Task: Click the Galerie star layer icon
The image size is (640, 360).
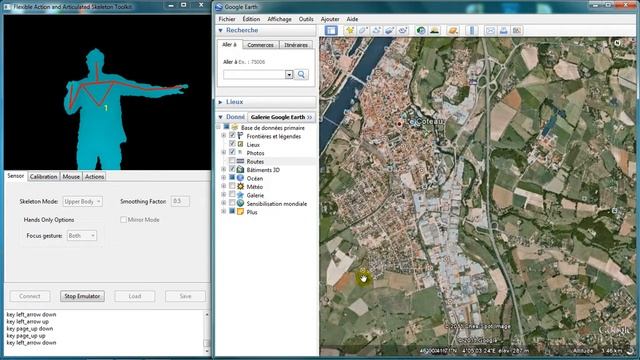Action: point(240,195)
